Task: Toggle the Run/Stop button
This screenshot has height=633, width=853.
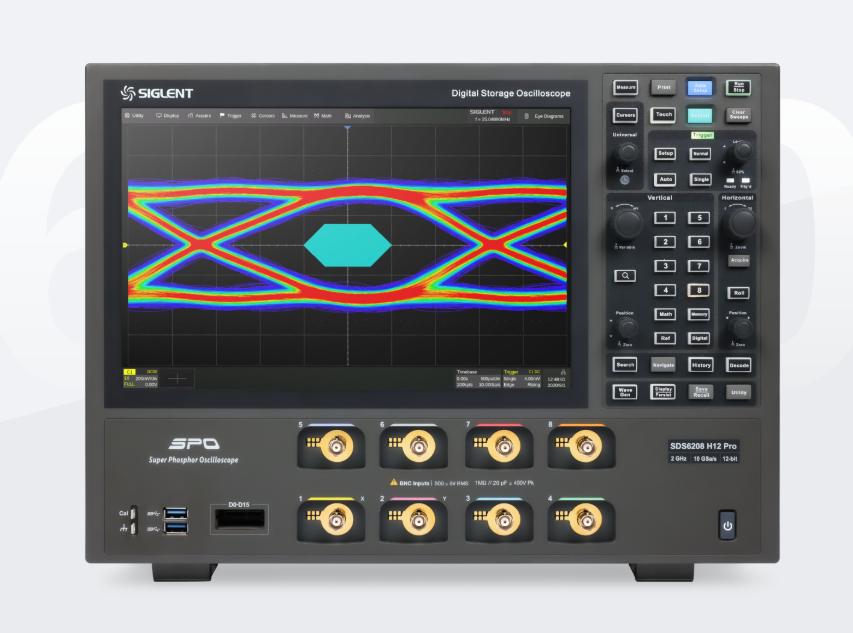Action: coord(739,87)
